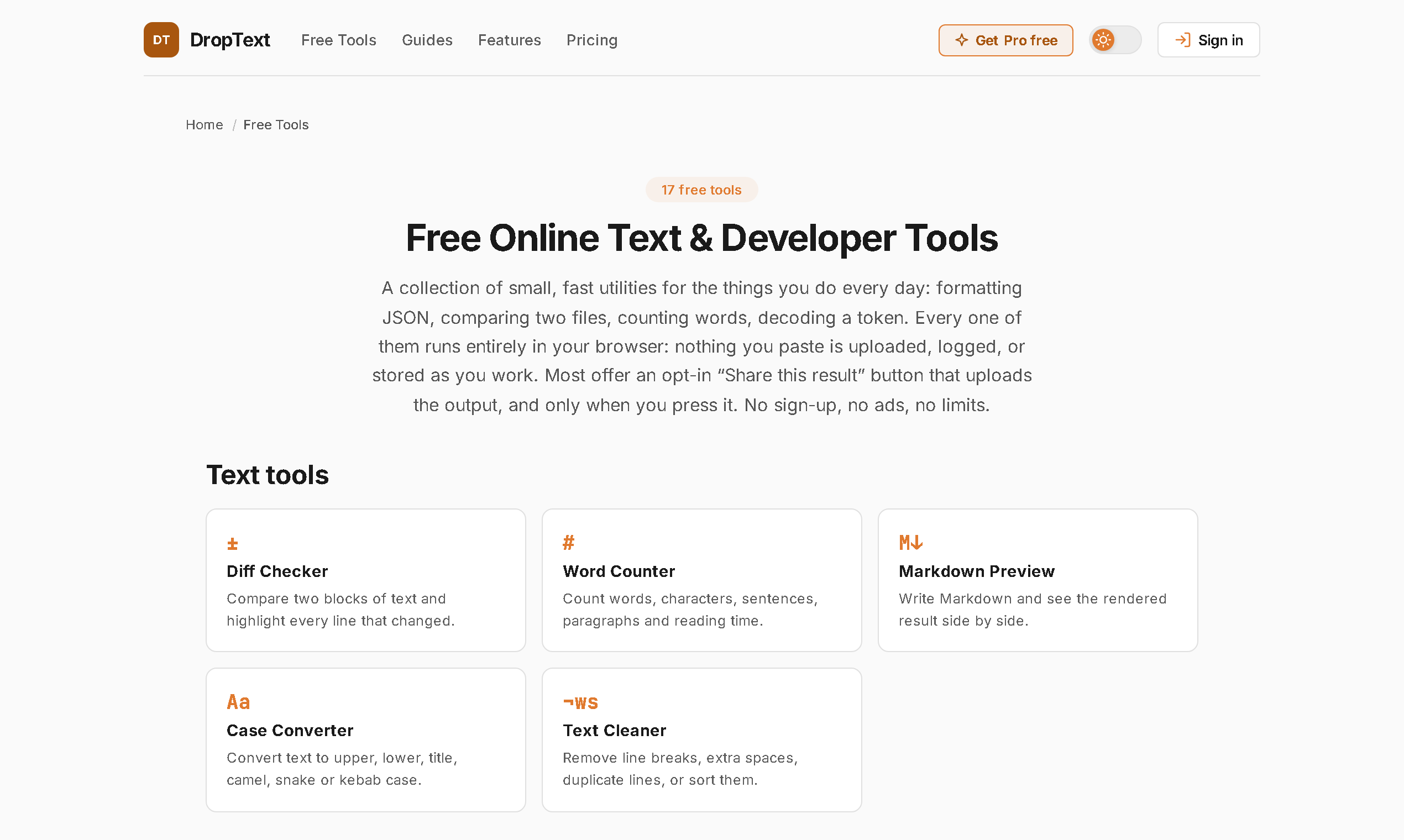
Task: Open the Case Converter title link
Action: pos(290,730)
